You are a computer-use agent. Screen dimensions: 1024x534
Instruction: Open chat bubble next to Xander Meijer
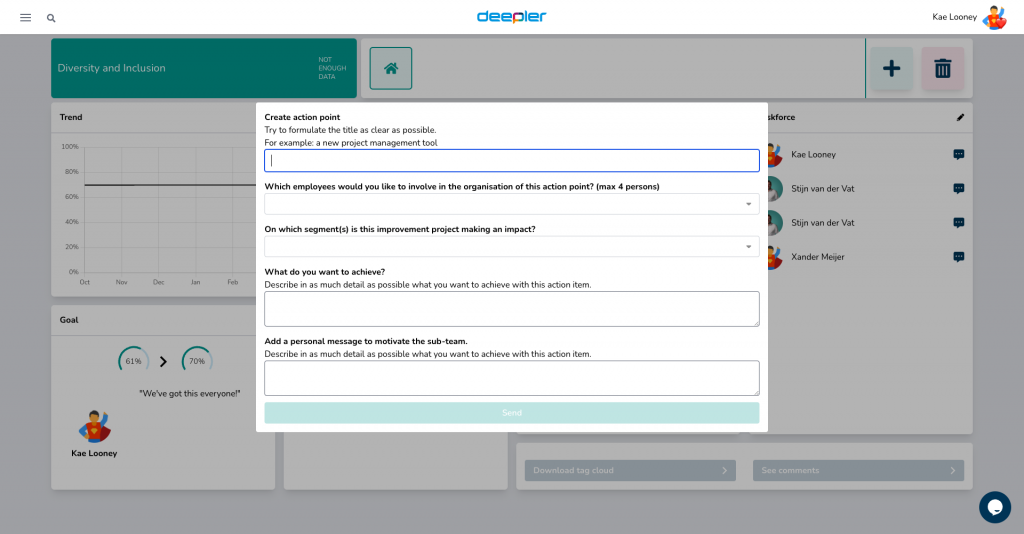[x=959, y=257]
